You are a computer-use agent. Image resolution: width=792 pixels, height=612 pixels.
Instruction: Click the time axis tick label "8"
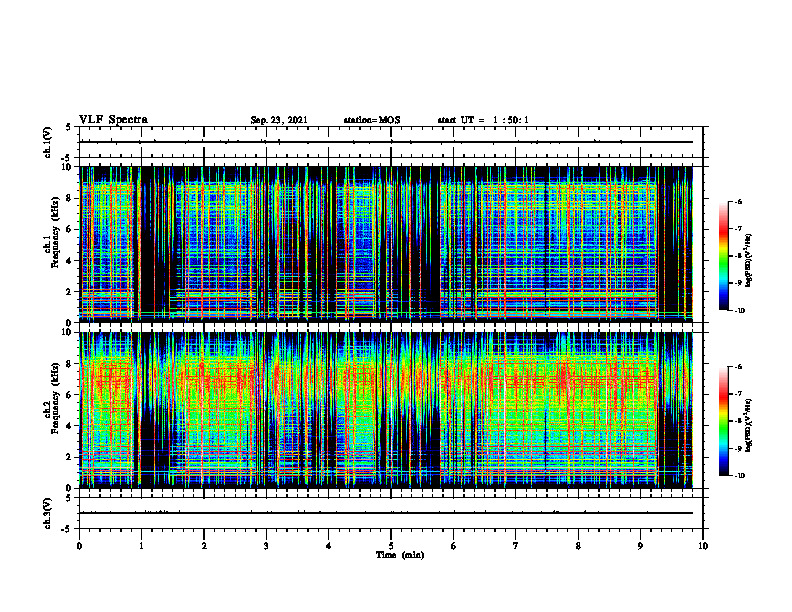click(578, 545)
